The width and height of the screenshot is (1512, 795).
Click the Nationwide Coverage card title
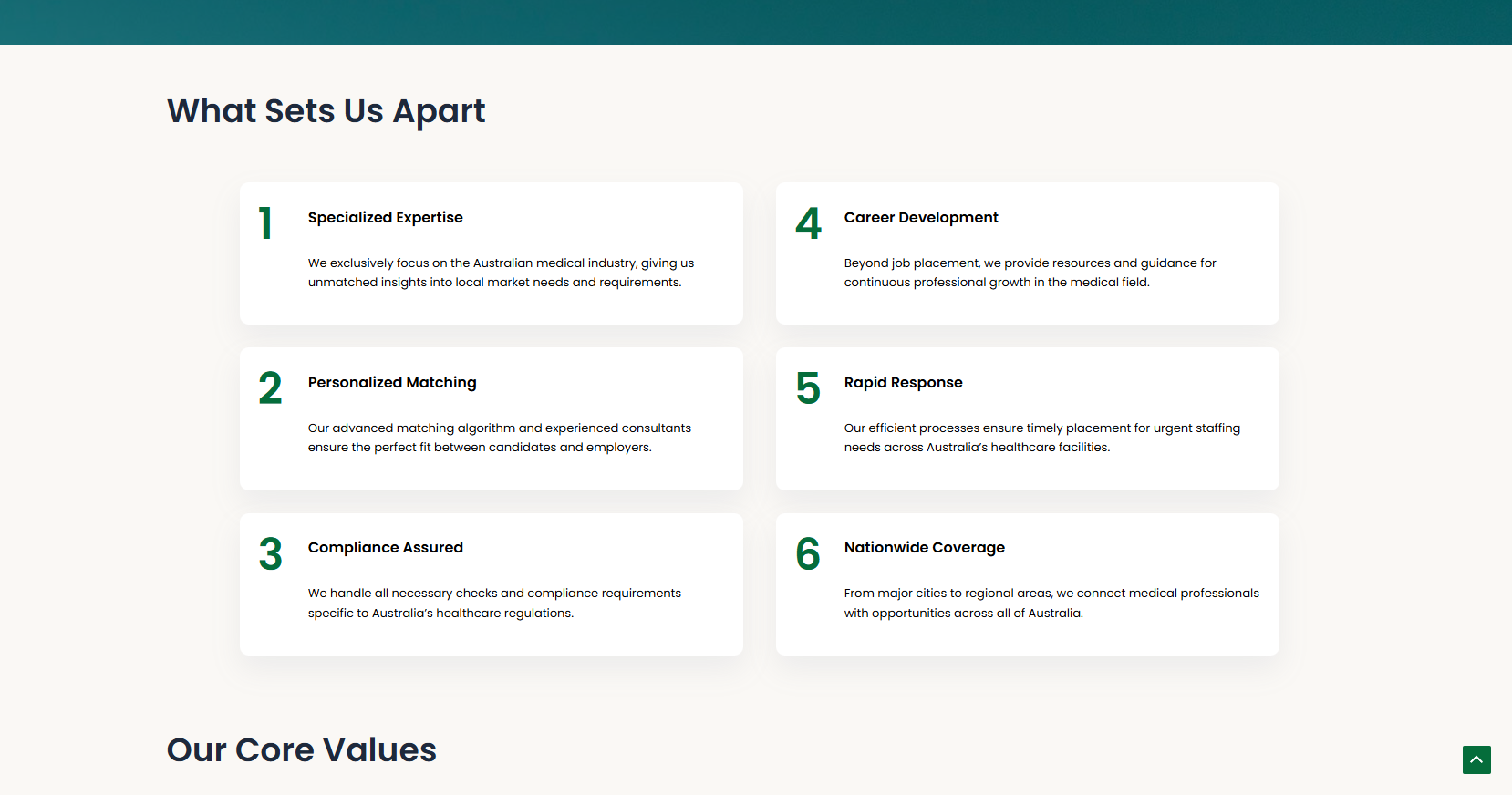924,548
